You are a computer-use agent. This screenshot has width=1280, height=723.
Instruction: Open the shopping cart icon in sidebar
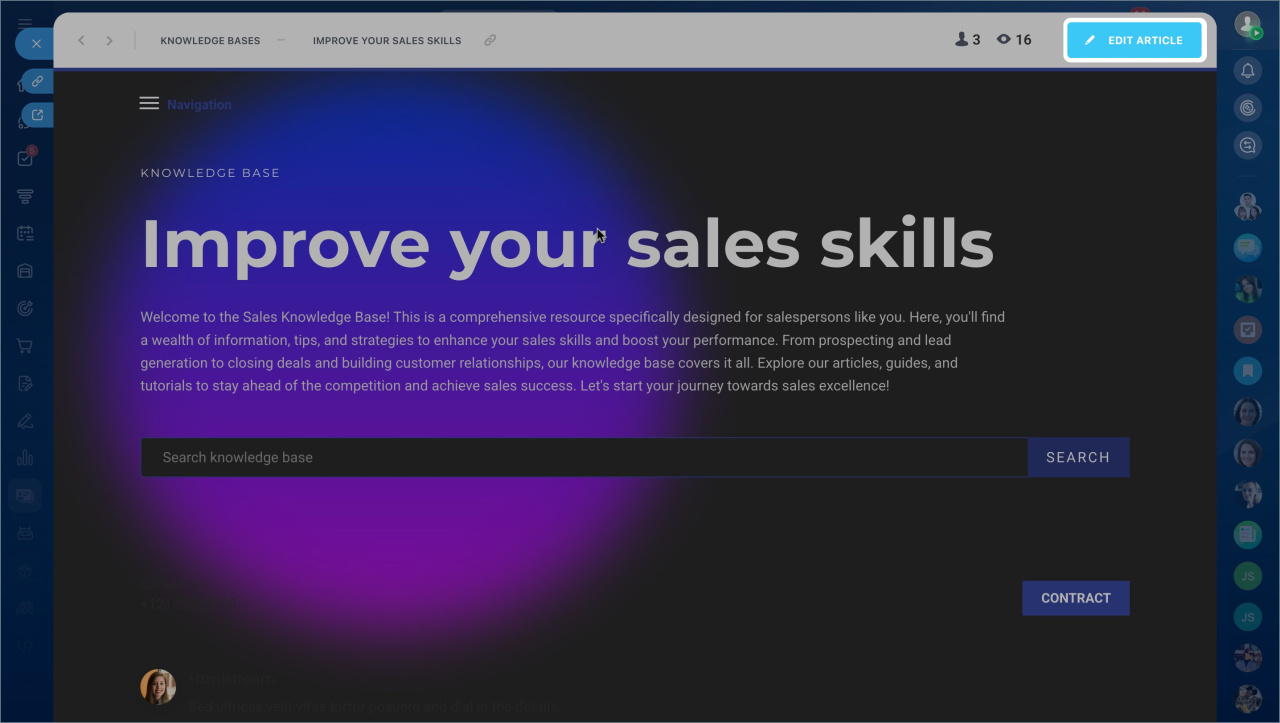25,346
